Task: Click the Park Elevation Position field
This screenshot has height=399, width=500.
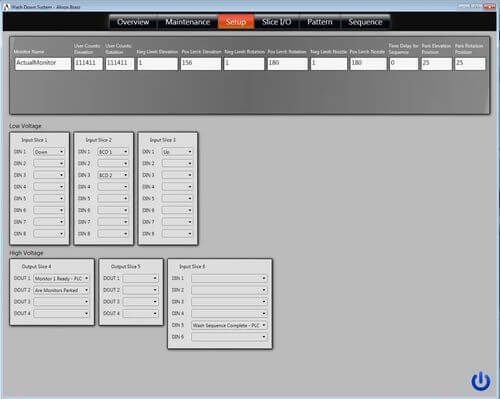Action: pyautogui.click(x=436, y=64)
